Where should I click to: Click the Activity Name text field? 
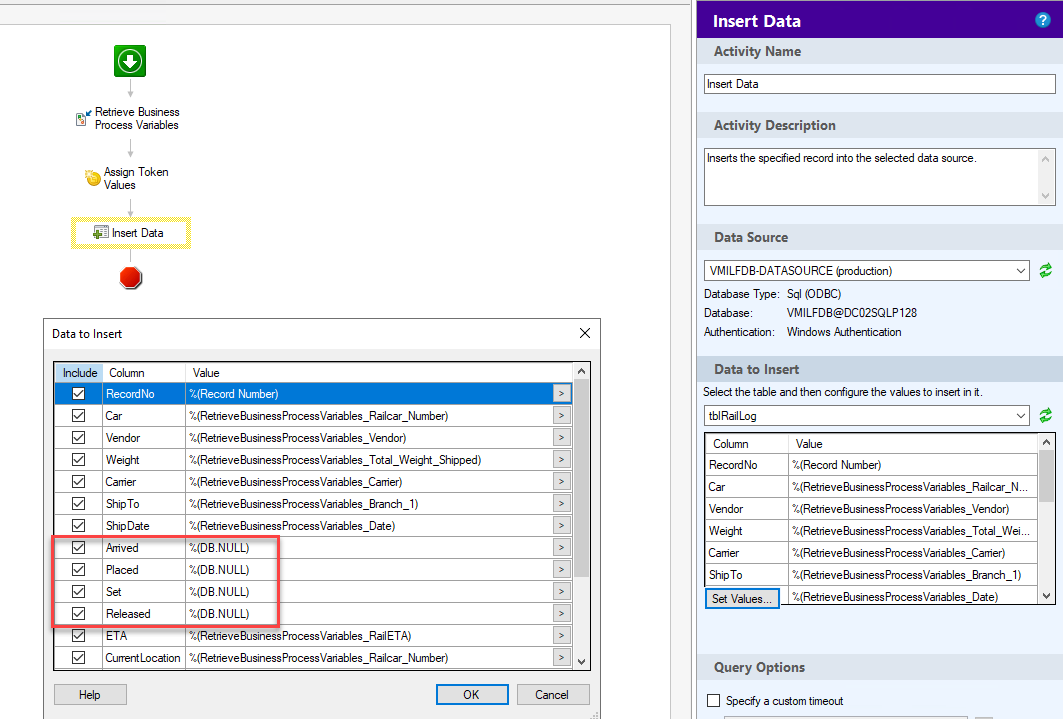click(879, 84)
